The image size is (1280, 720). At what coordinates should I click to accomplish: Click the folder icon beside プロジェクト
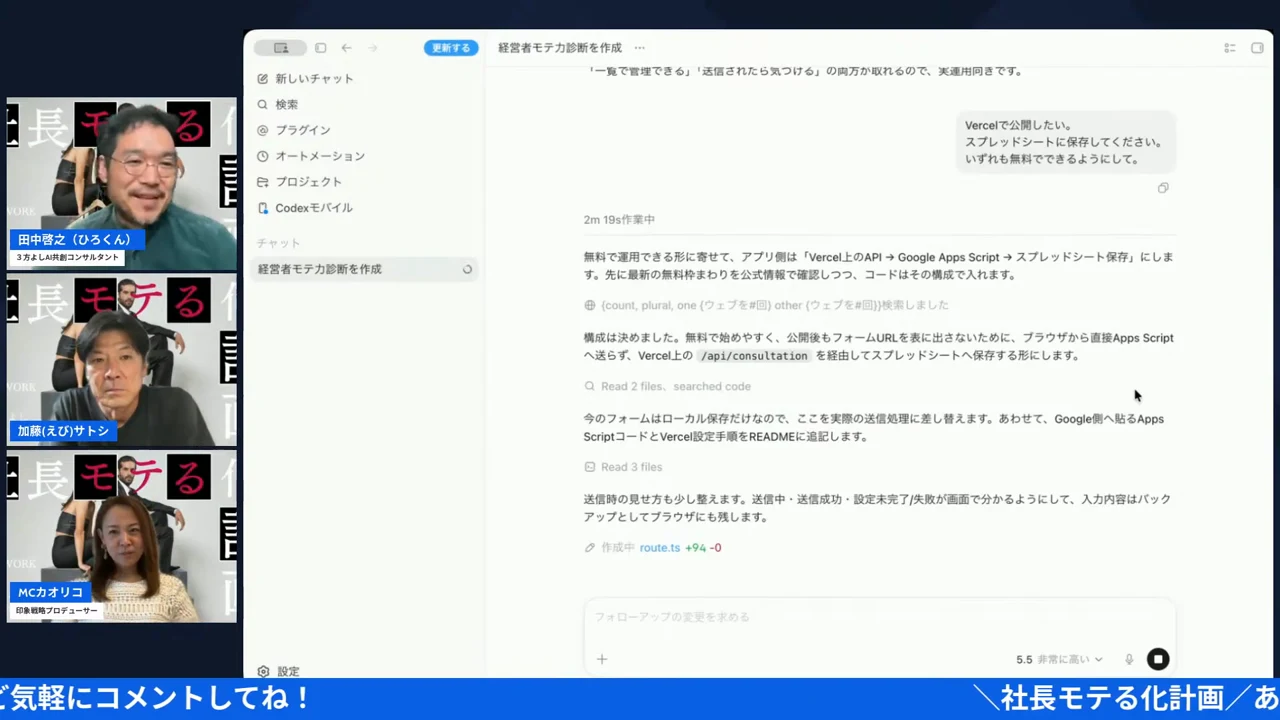263,182
